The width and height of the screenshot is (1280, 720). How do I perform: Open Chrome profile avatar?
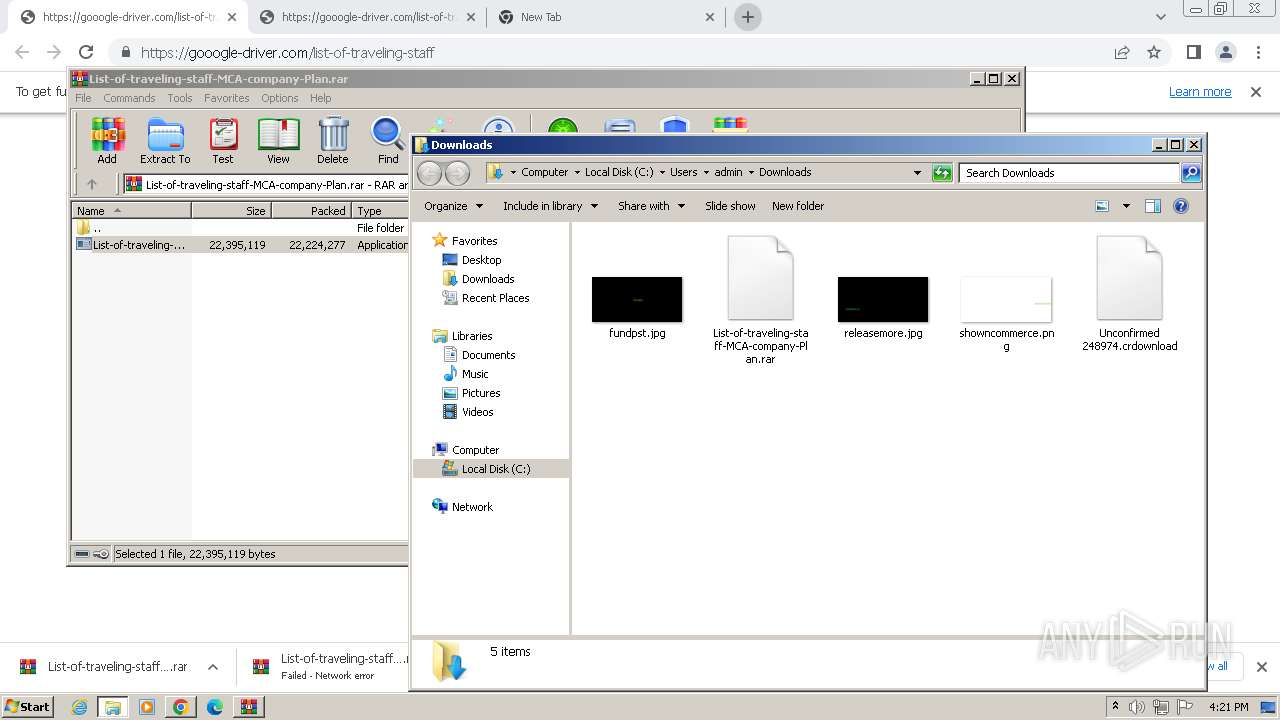1225,52
